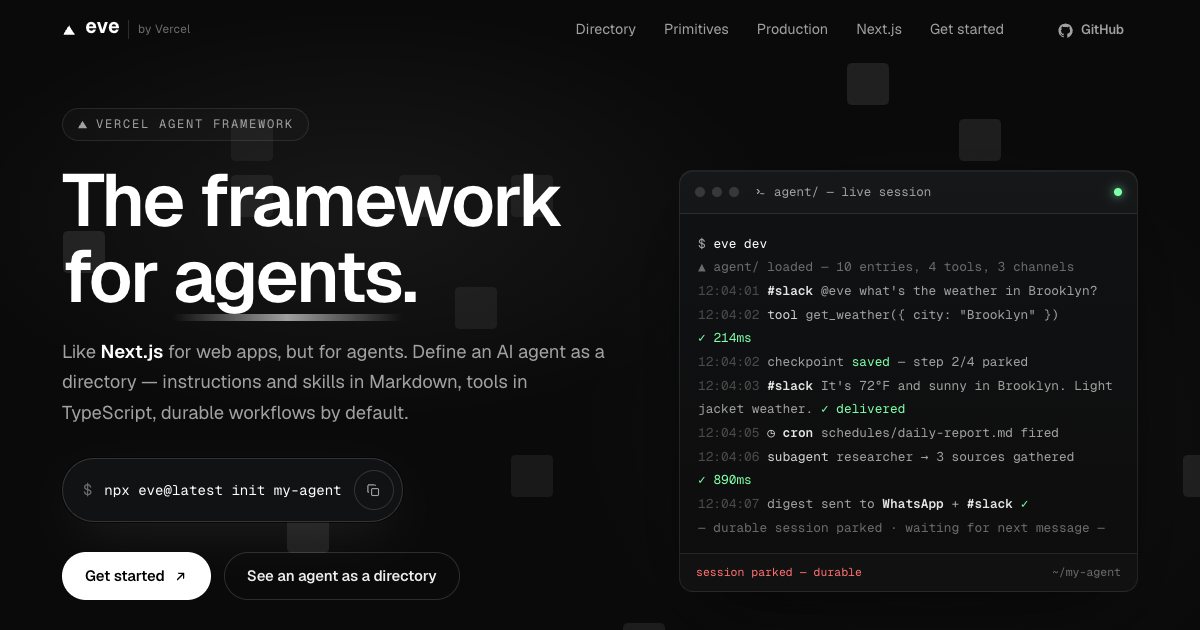Click the "✓ 214ms" result line
The image size is (1200, 630).
[x=725, y=338]
